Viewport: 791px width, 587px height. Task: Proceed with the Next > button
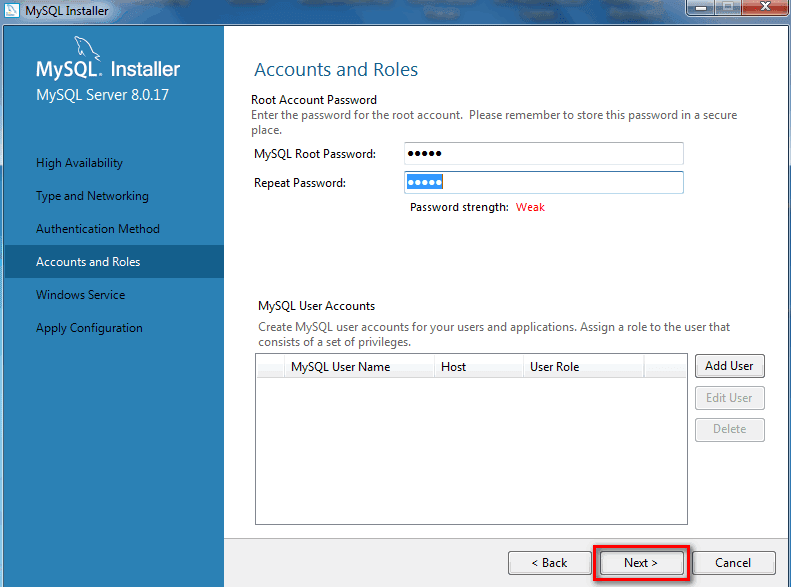[641, 562]
